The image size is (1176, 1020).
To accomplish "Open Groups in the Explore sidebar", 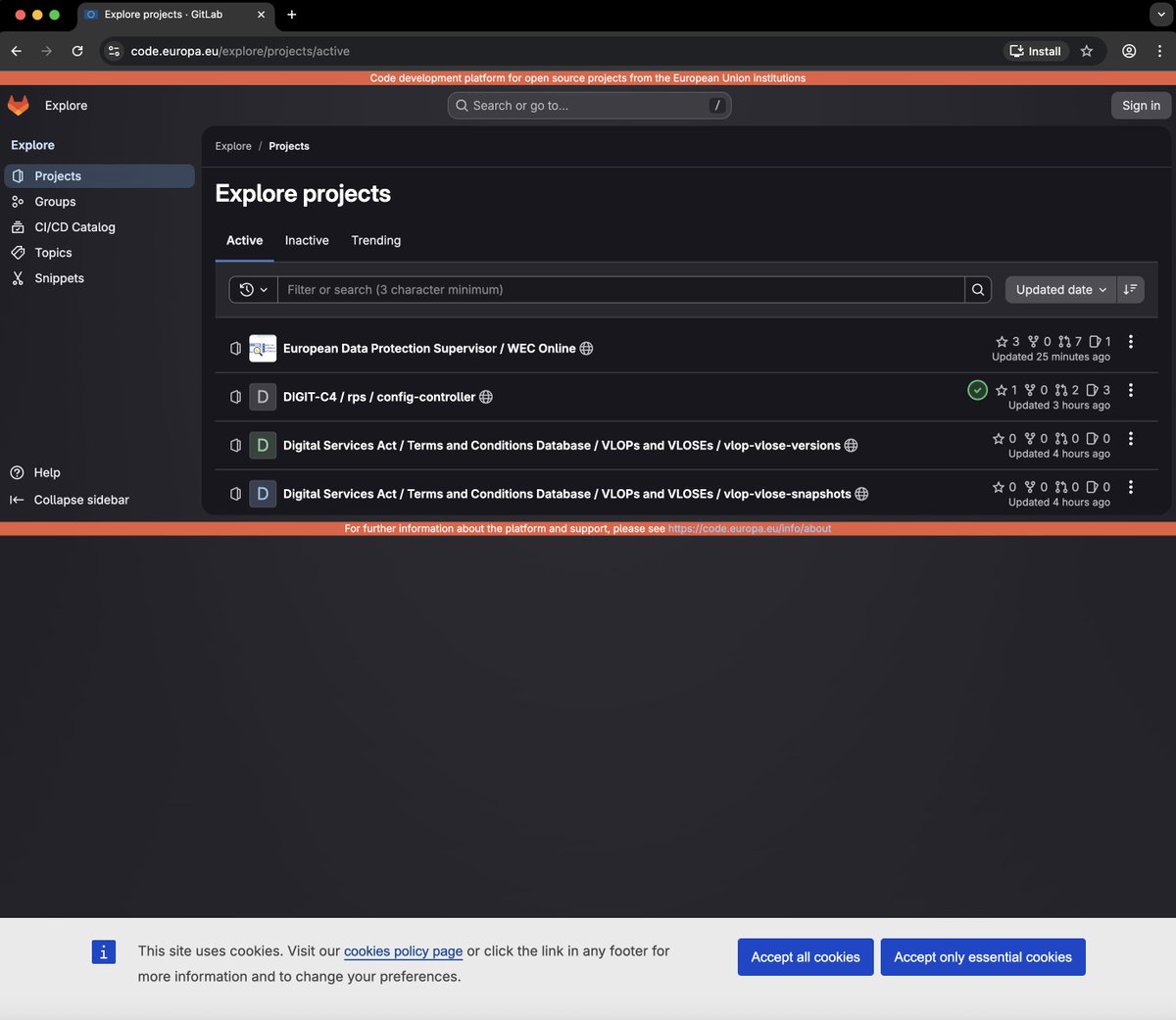I will (99, 202).
